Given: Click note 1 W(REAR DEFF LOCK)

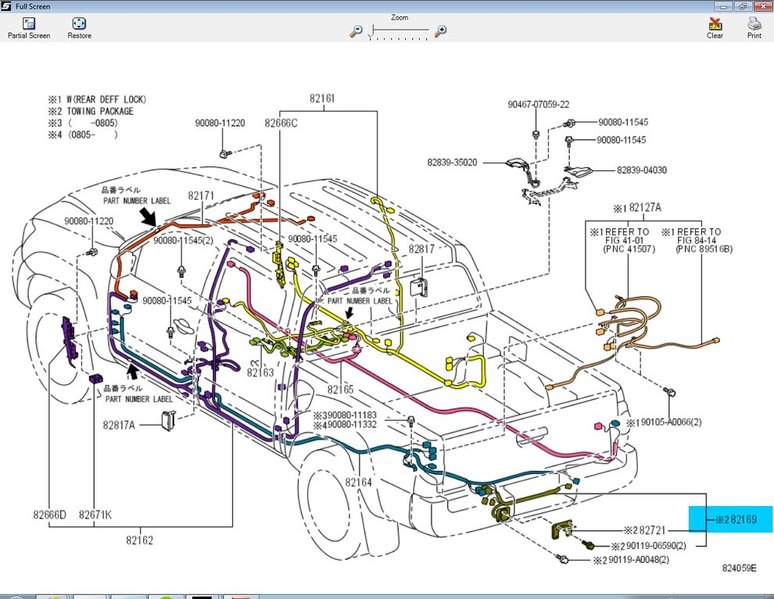Looking at the screenshot, I should (97, 99).
